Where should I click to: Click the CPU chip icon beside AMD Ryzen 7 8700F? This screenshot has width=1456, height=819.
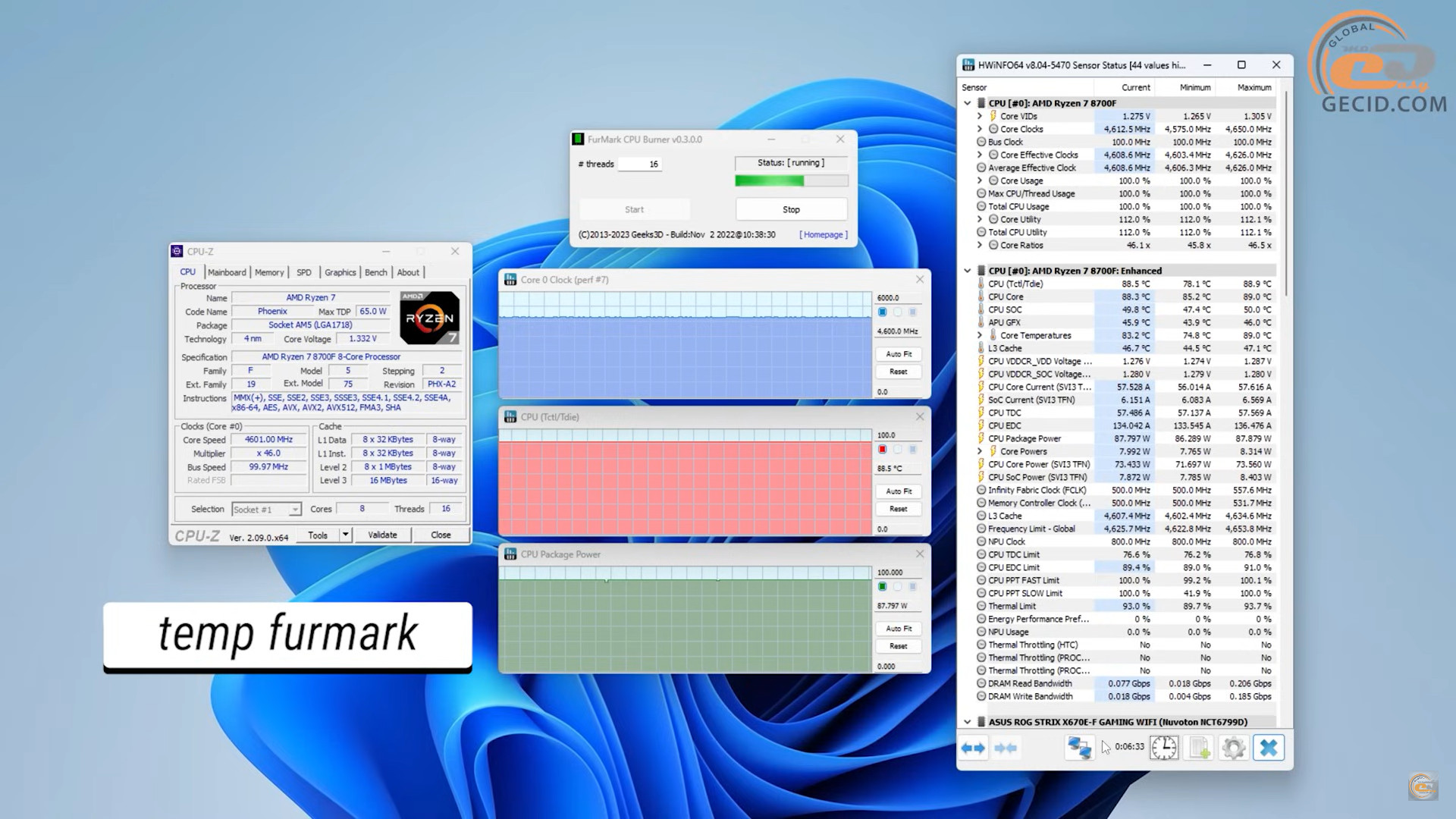[981, 103]
